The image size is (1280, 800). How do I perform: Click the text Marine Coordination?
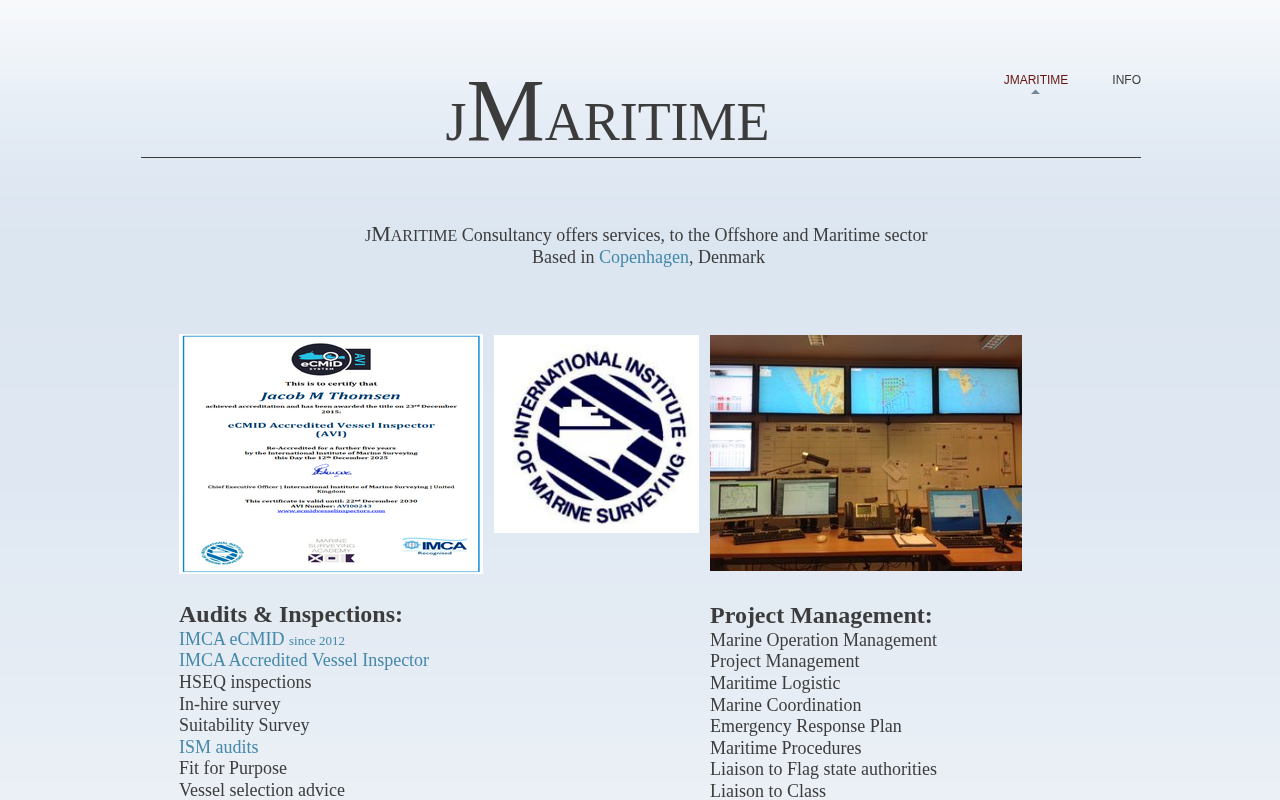coord(786,705)
